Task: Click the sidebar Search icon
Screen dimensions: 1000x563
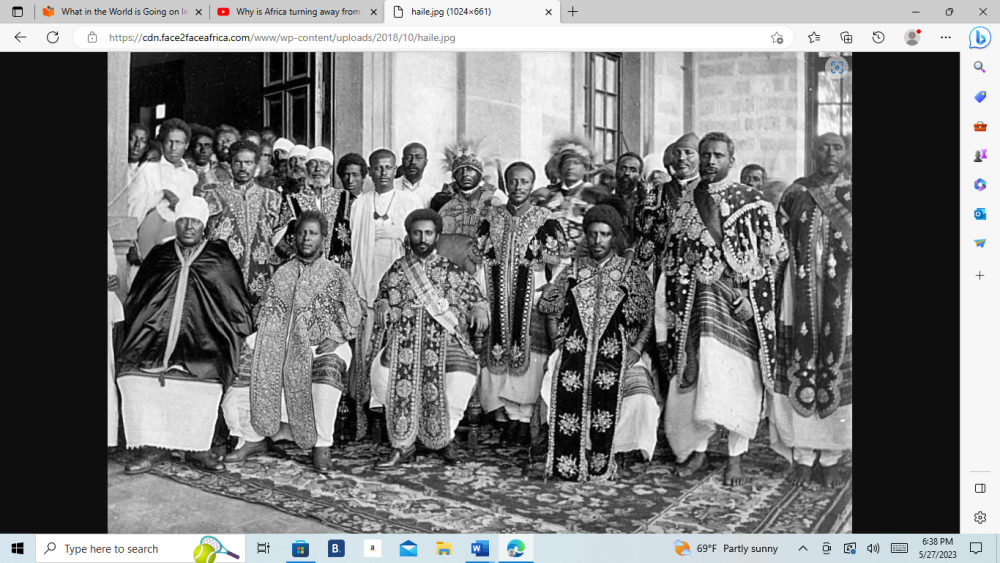Action: [980, 67]
